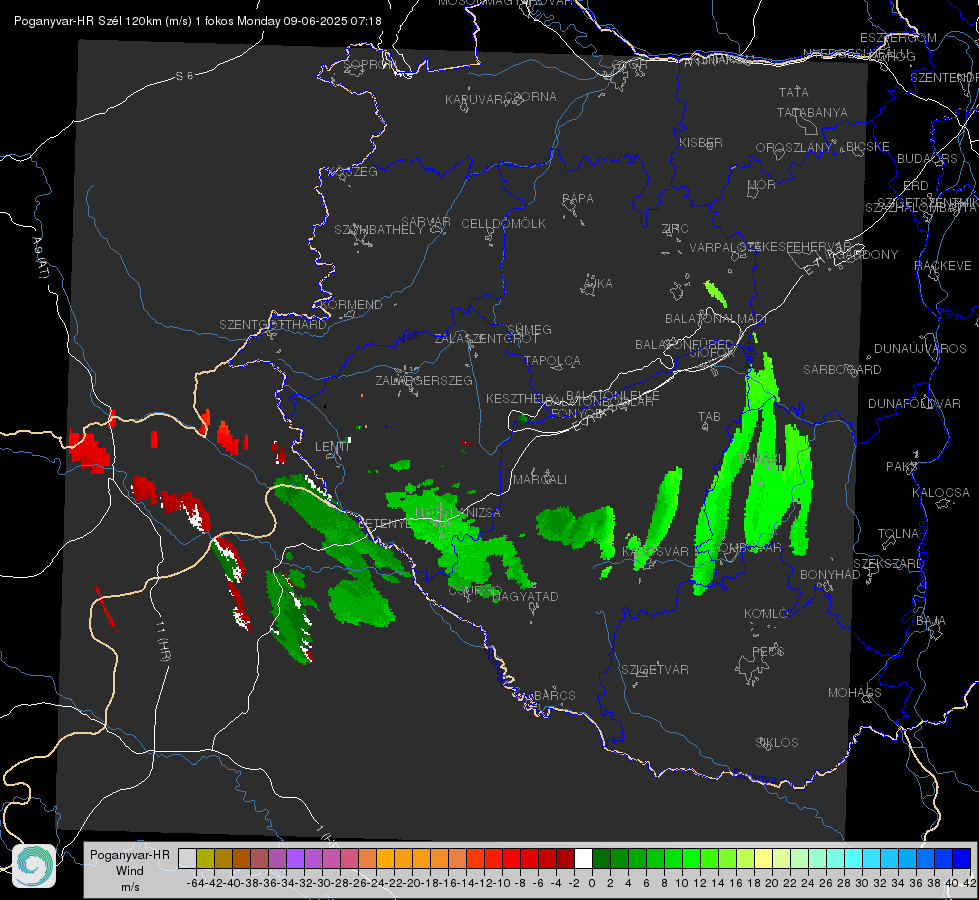Image resolution: width=979 pixels, height=900 pixels.
Task: Click the TOLNA city label
Action: point(898,534)
